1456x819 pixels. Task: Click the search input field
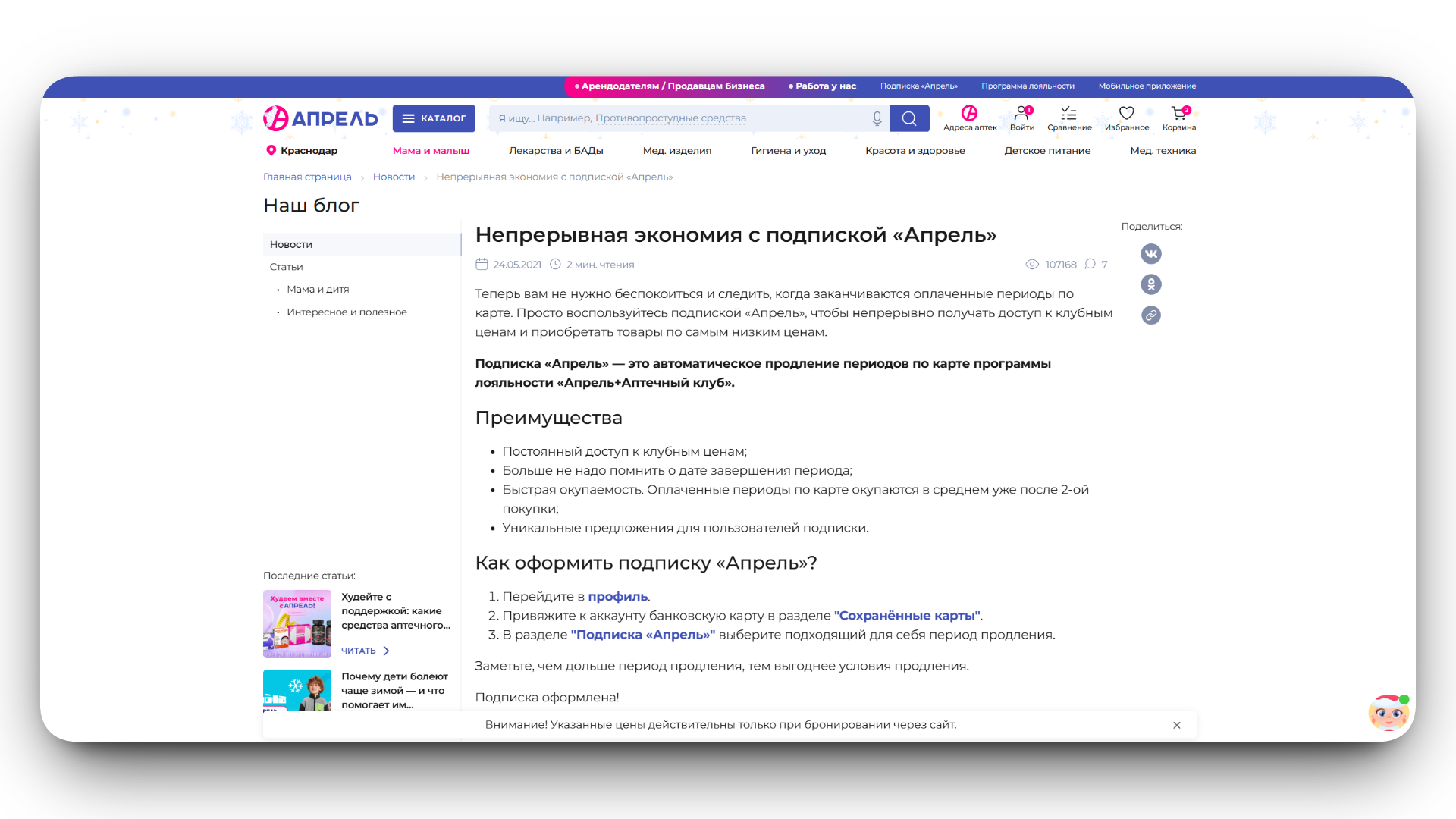click(x=675, y=118)
